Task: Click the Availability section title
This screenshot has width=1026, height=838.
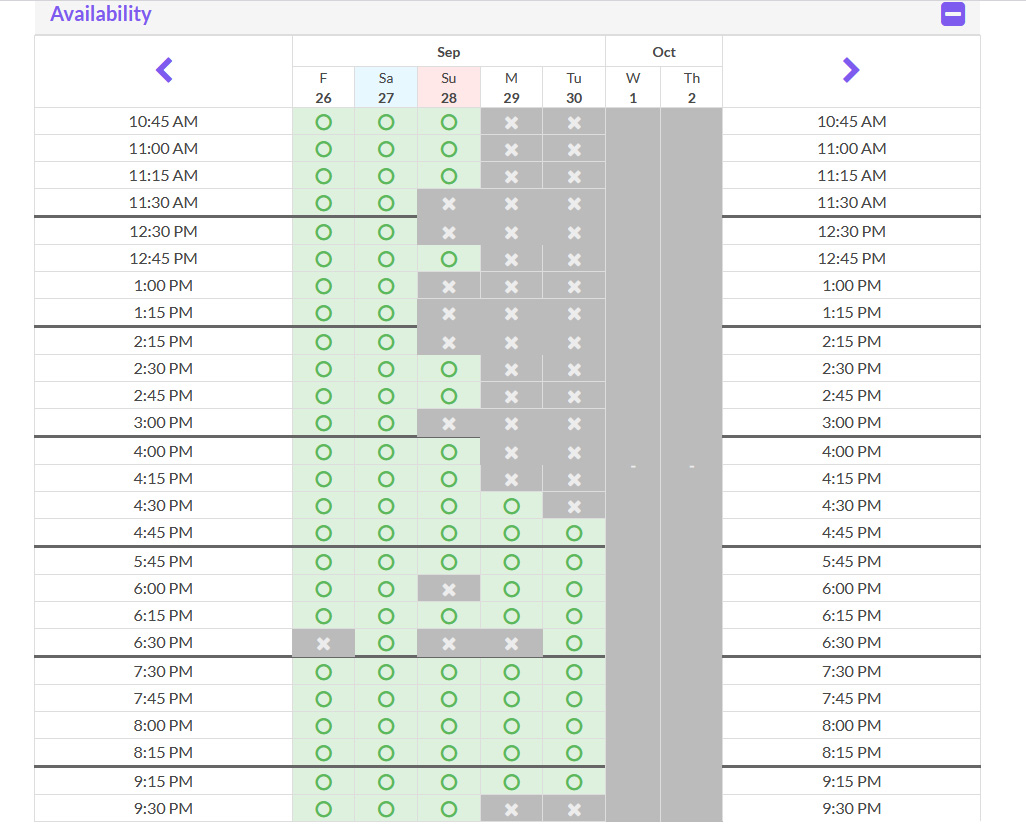Action: coord(101,14)
